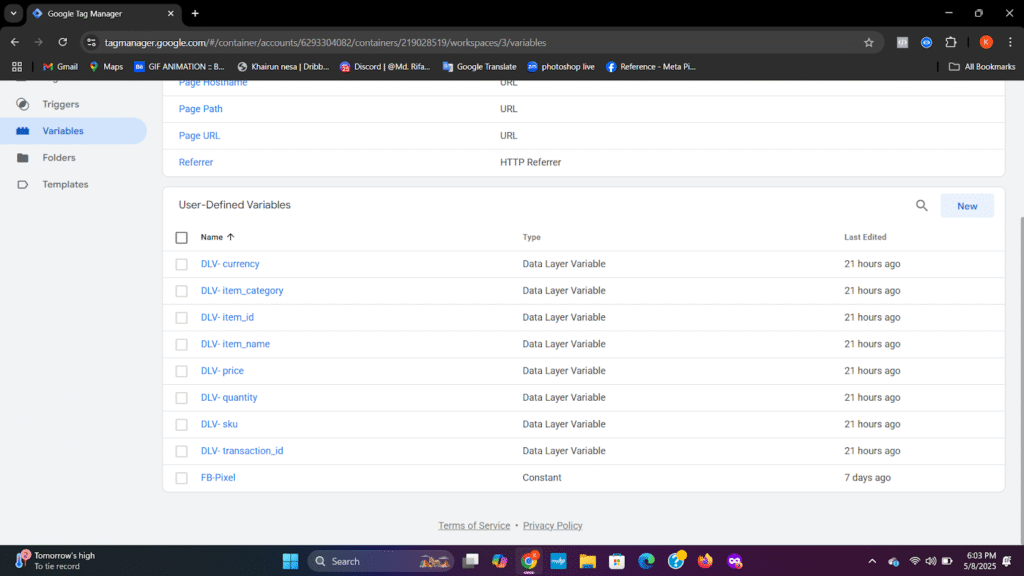Open the blue circular extension icon
The height and width of the screenshot is (576, 1024).
[x=926, y=42]
